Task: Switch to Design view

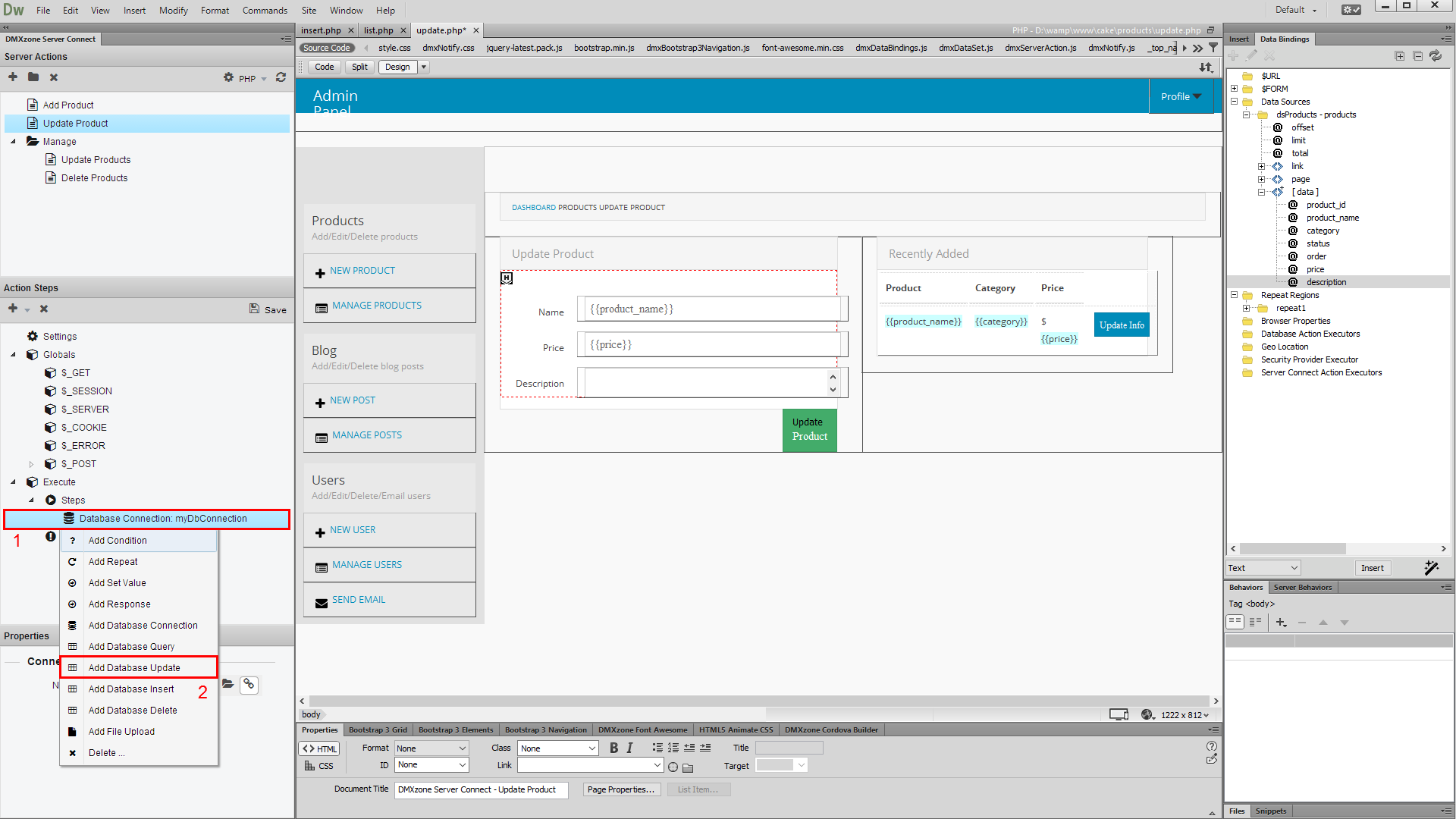Action: [x=397, y=67]
